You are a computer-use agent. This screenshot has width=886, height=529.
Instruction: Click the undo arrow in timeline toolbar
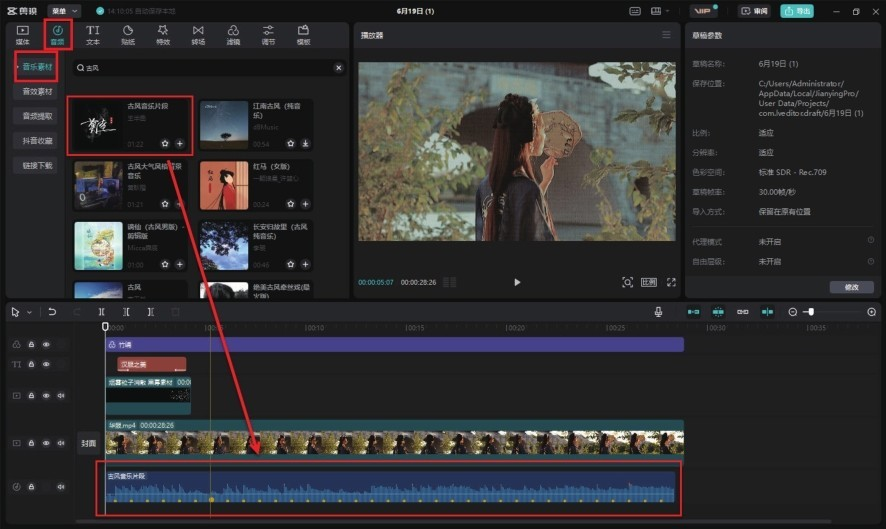[52, 312]
